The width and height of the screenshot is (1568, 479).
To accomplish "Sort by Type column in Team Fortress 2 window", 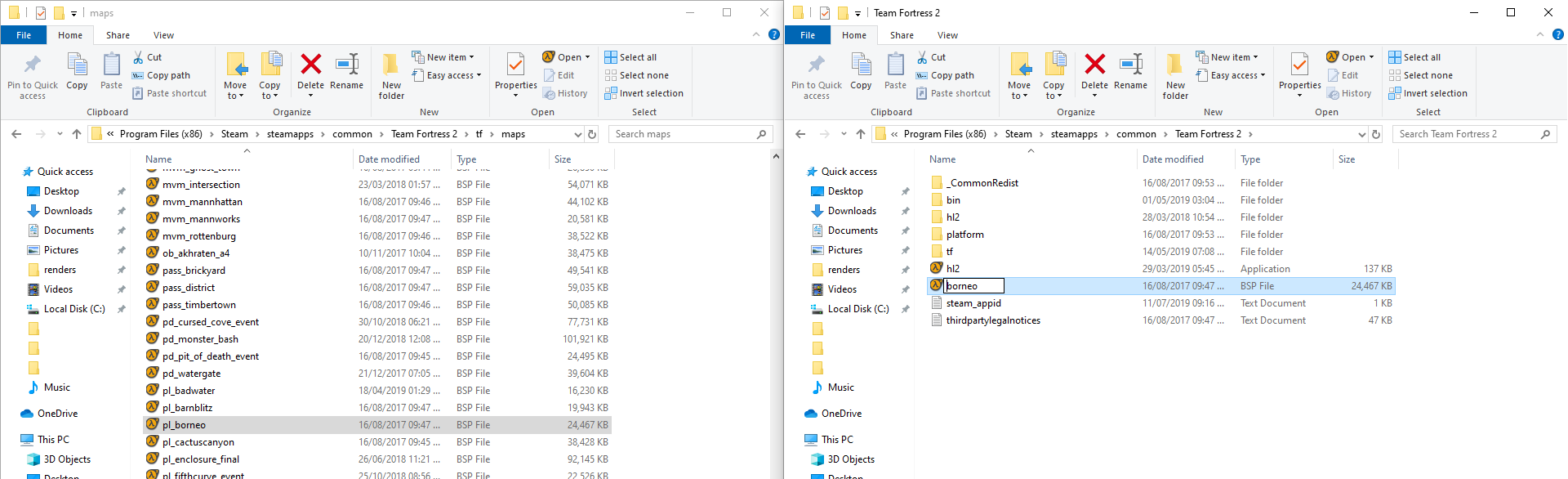I will point(1250,159).
